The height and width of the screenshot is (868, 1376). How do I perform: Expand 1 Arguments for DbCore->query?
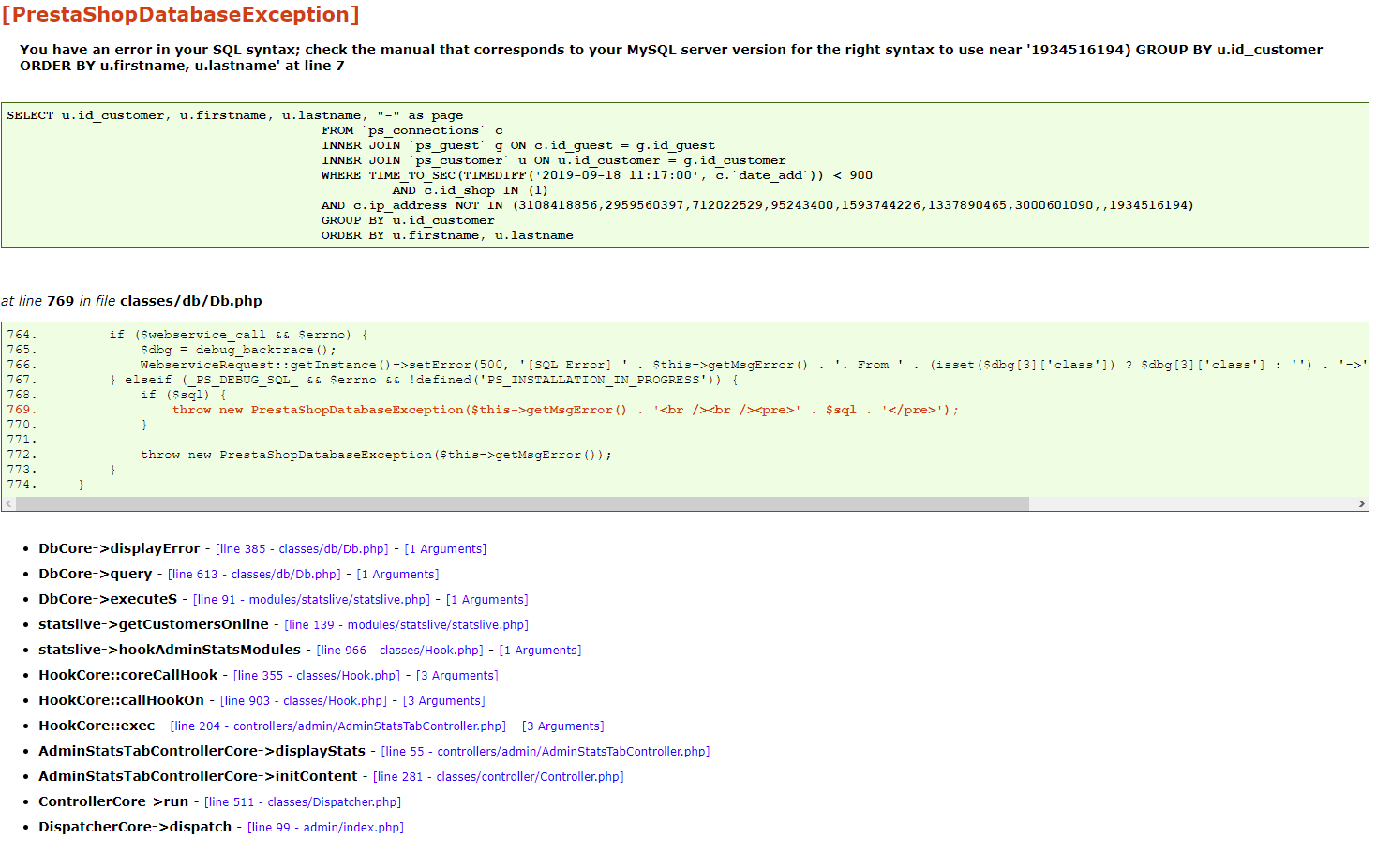(x=397, y=575)
